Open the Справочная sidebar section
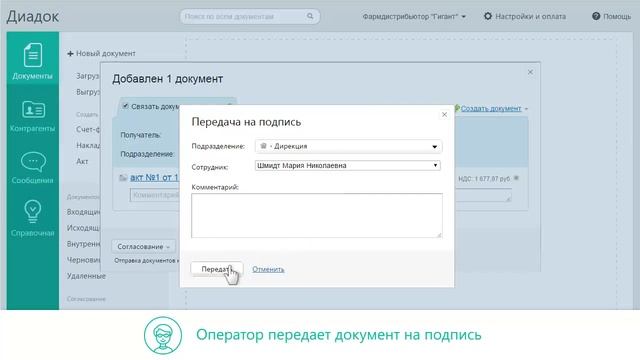 click(x=33, y=218)
